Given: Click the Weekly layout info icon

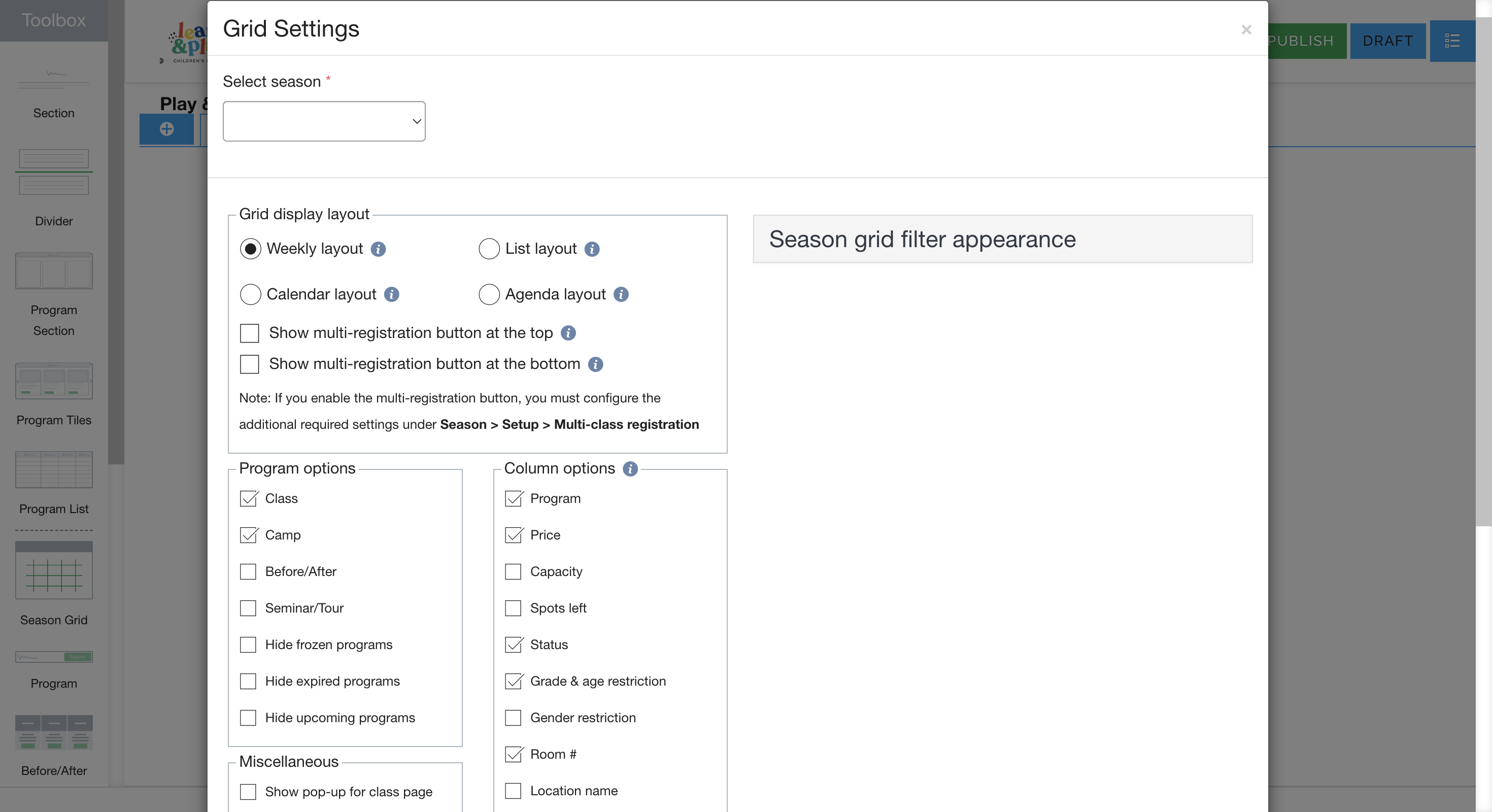Looking at the screenshot, I should 378,249.
